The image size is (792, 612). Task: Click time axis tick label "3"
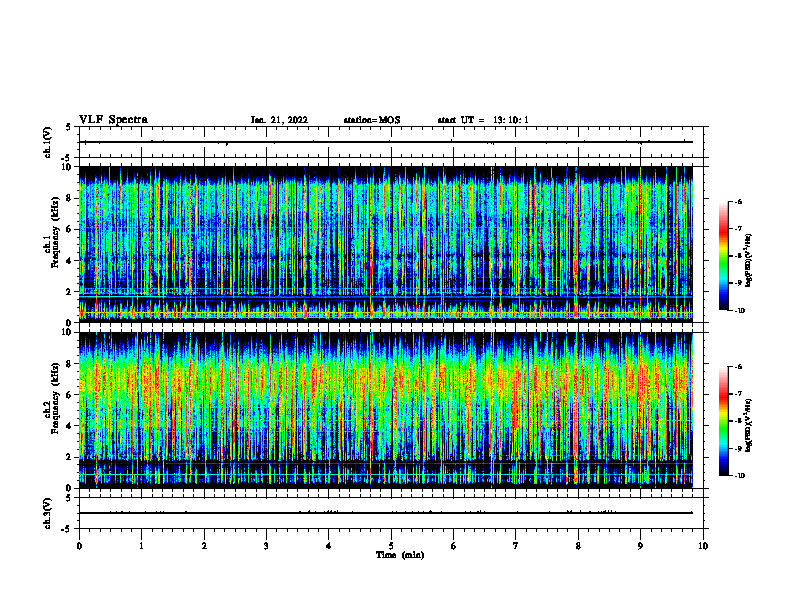tap(266, 546)
